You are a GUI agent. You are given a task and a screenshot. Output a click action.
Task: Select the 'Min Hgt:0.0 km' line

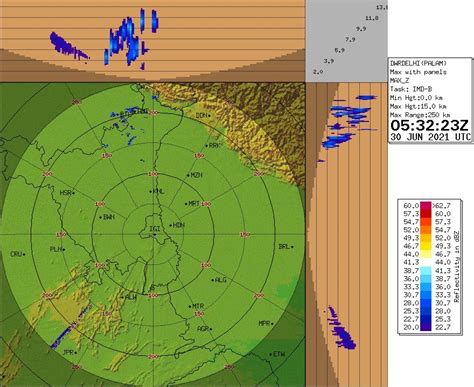416,98
